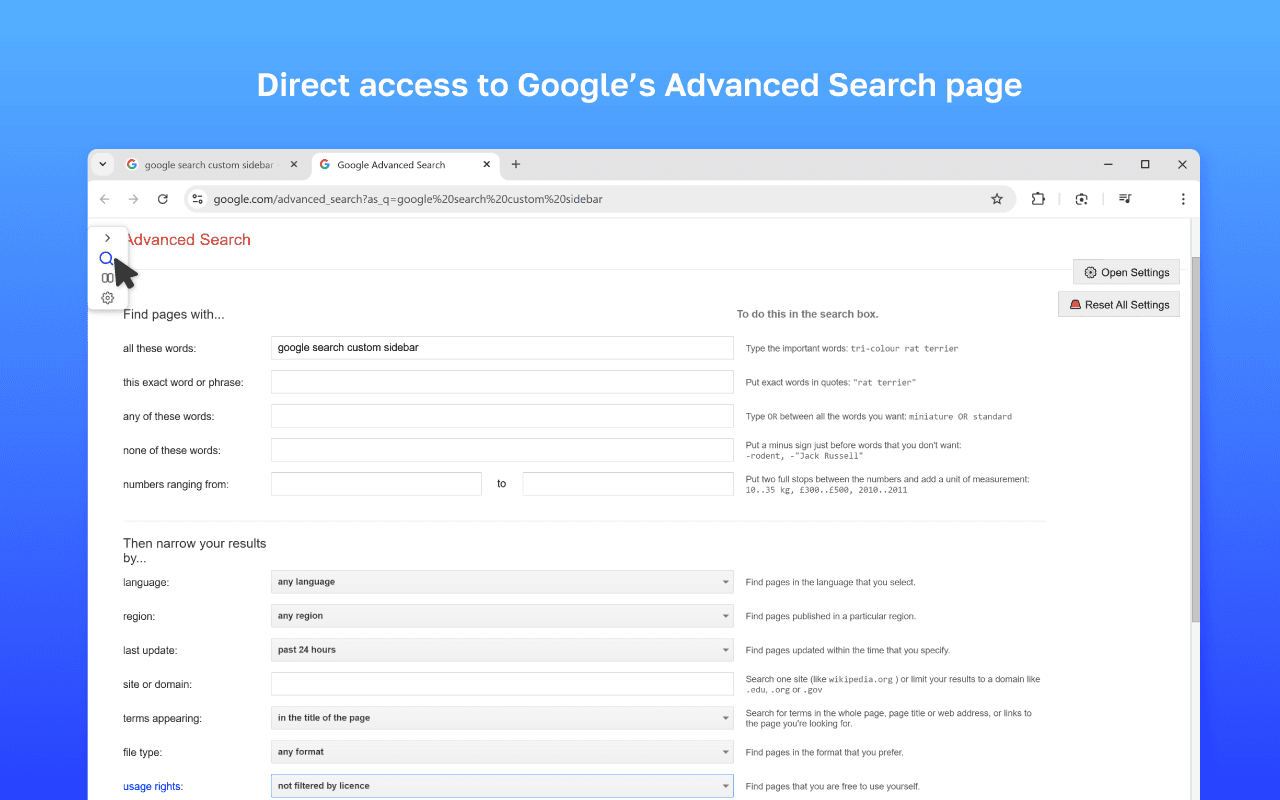Screen dimensions: 1280x800
Task: Open the last update dropdown
Action: (502, 650)
